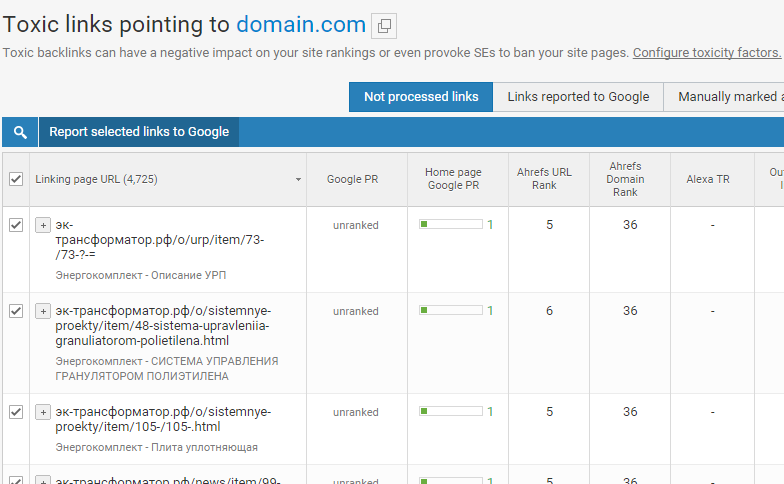Click Ahrefs URL Rank value 6
784x484 pixels.
549,311
